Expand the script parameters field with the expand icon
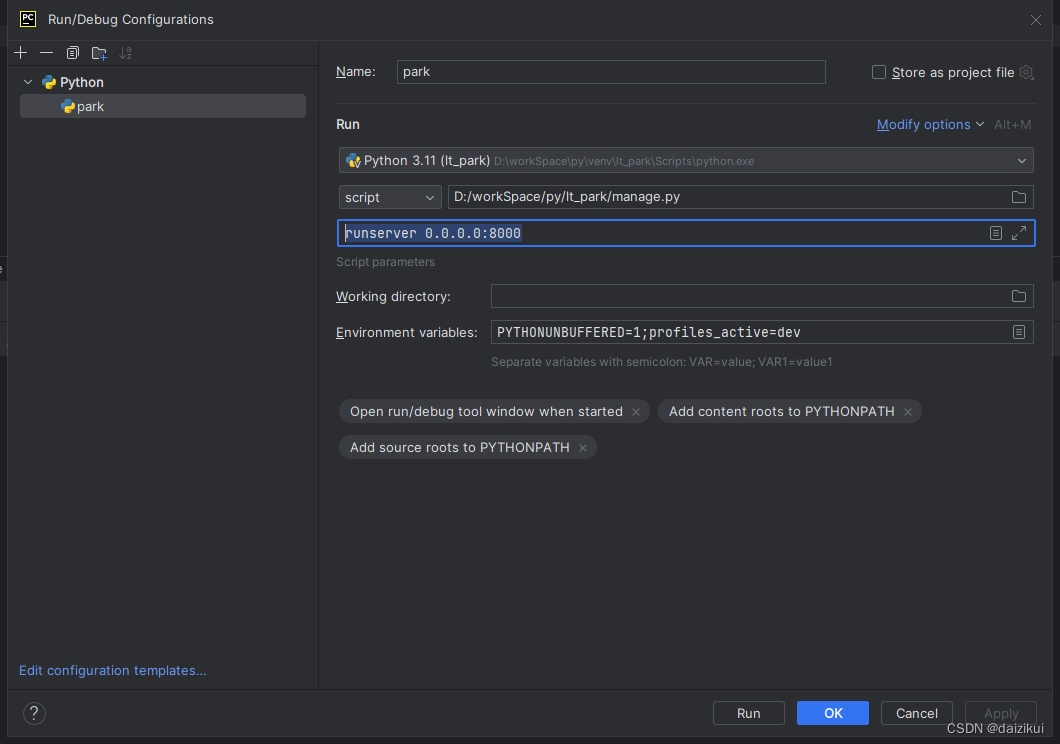 (1019, 233)
